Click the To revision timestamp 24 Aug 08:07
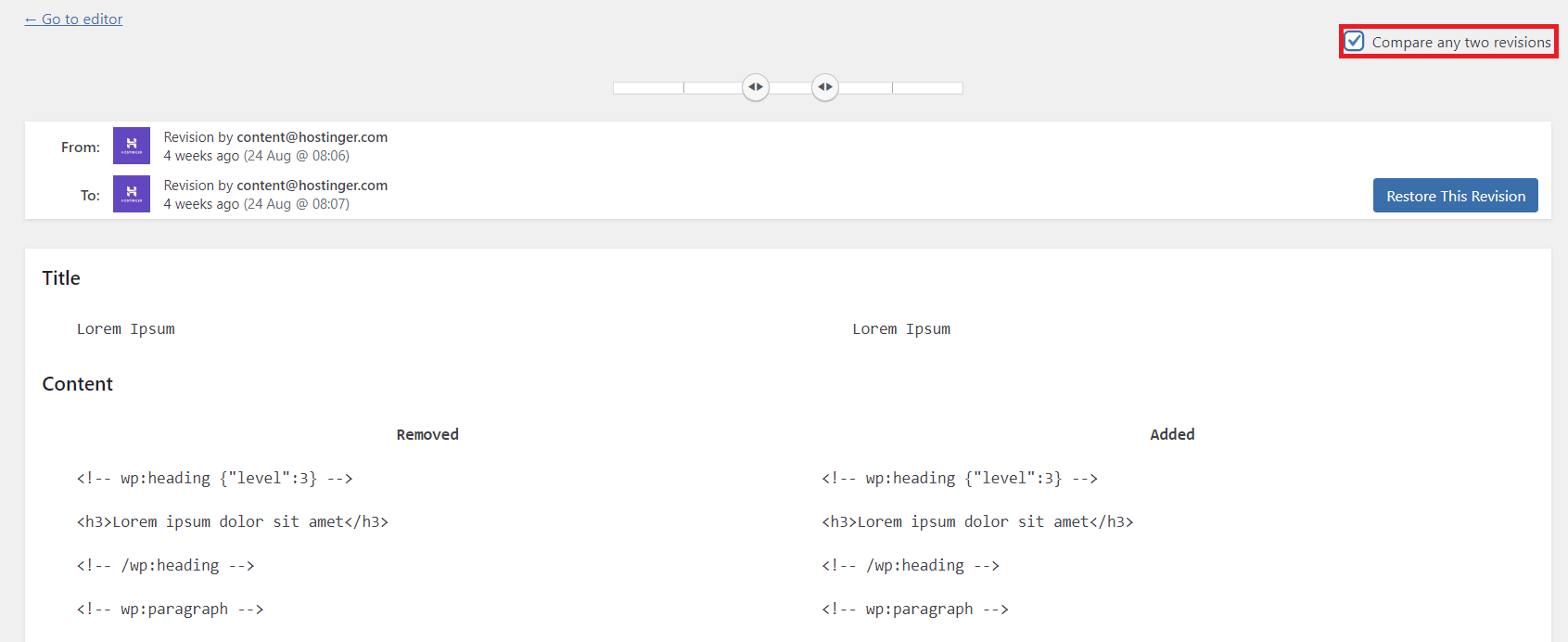Viewport: 1568px width, 642px height. pos(297,204)
